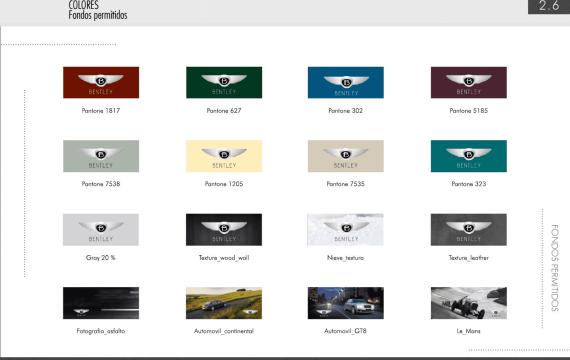Open the Texture_wood_wall thumbnail
This screenshot has width=570, height=360.
[224, 229]
